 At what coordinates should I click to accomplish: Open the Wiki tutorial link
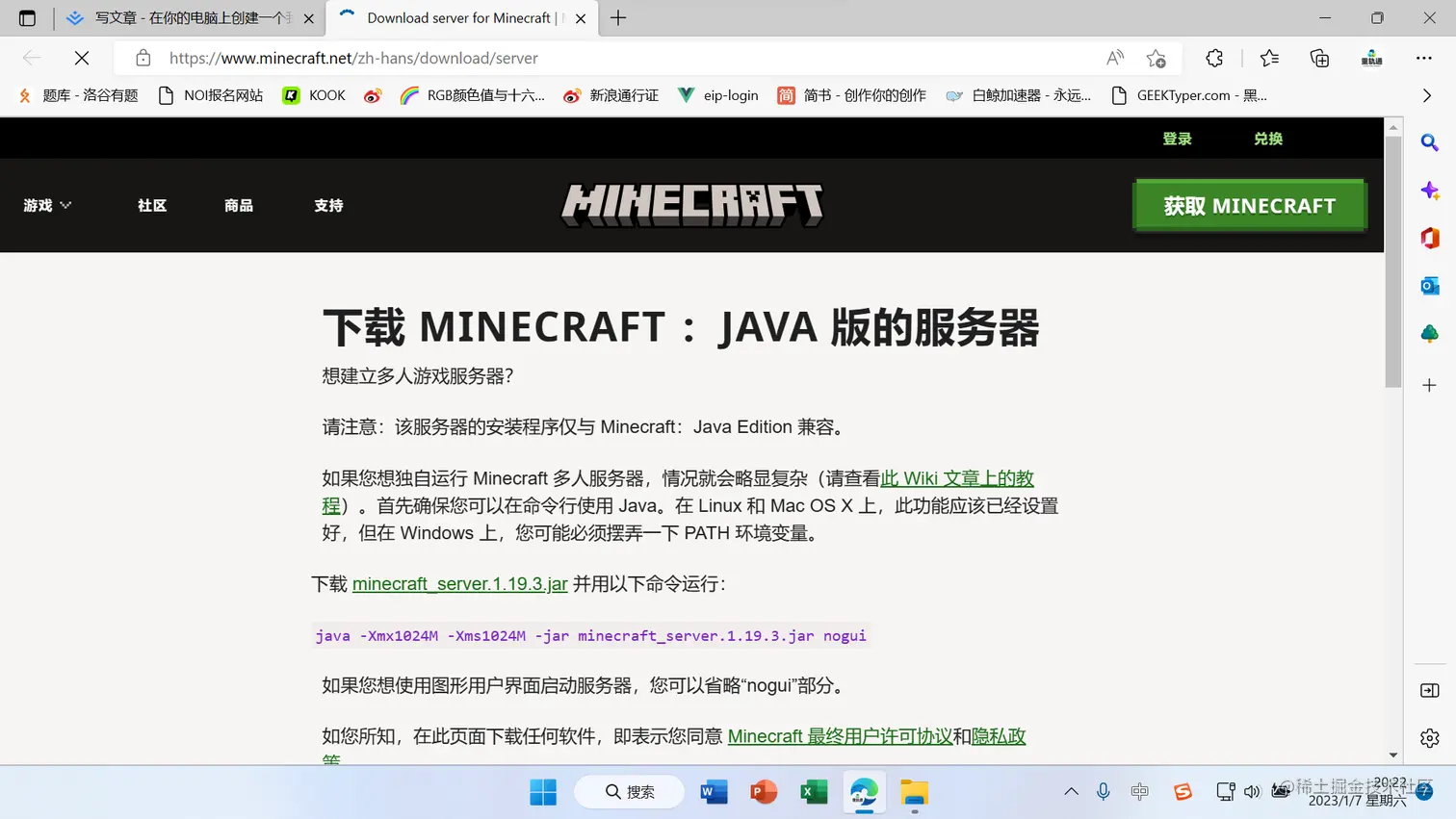(x=957, y=478)
